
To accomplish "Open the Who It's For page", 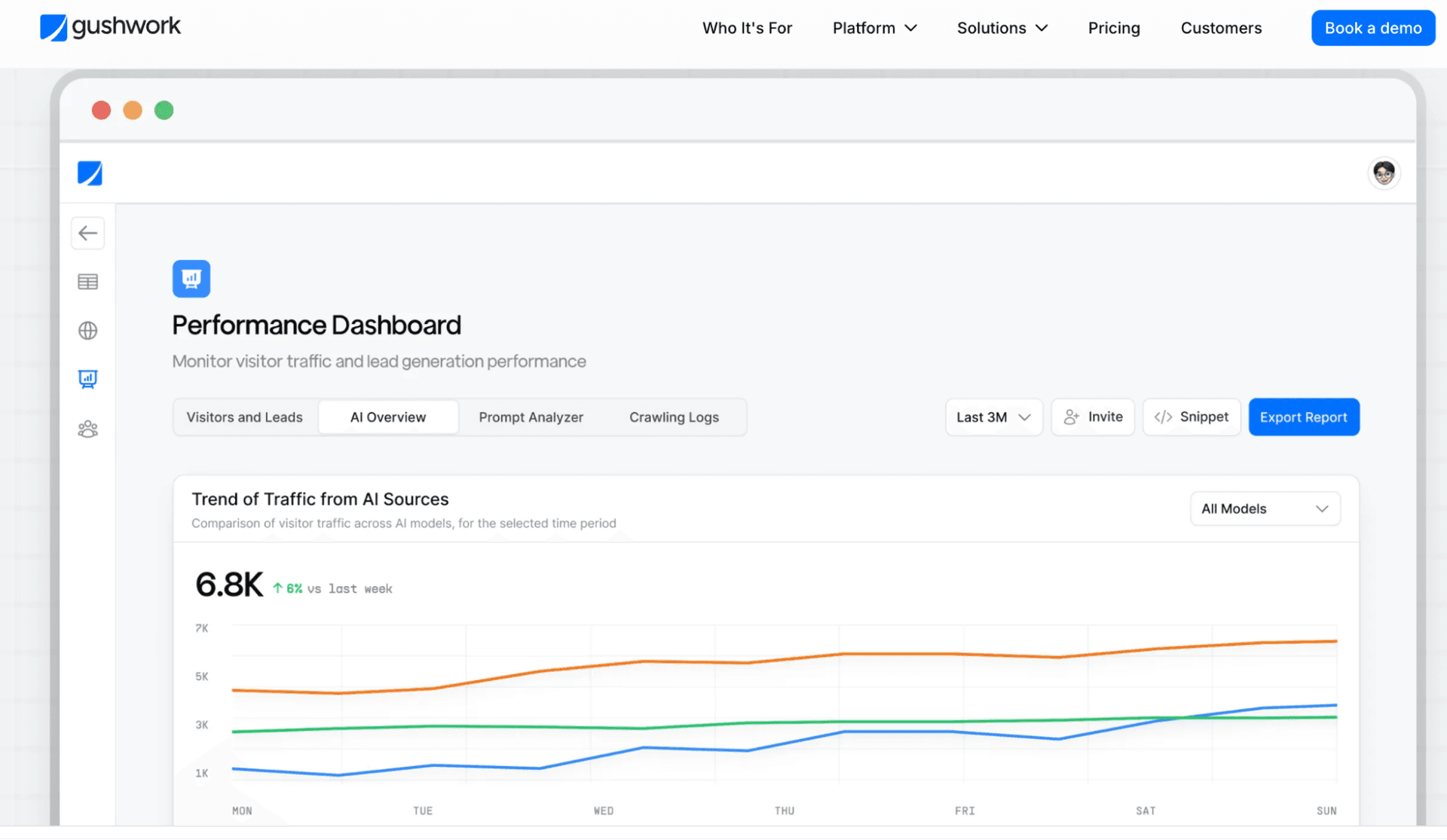I will click(747, 28).
